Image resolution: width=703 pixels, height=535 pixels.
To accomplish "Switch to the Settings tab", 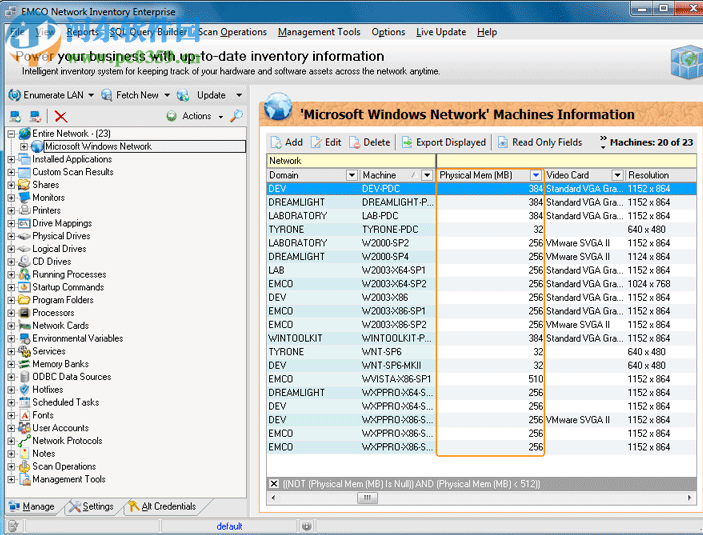I will pyautogui.click(x=91, y=506).
